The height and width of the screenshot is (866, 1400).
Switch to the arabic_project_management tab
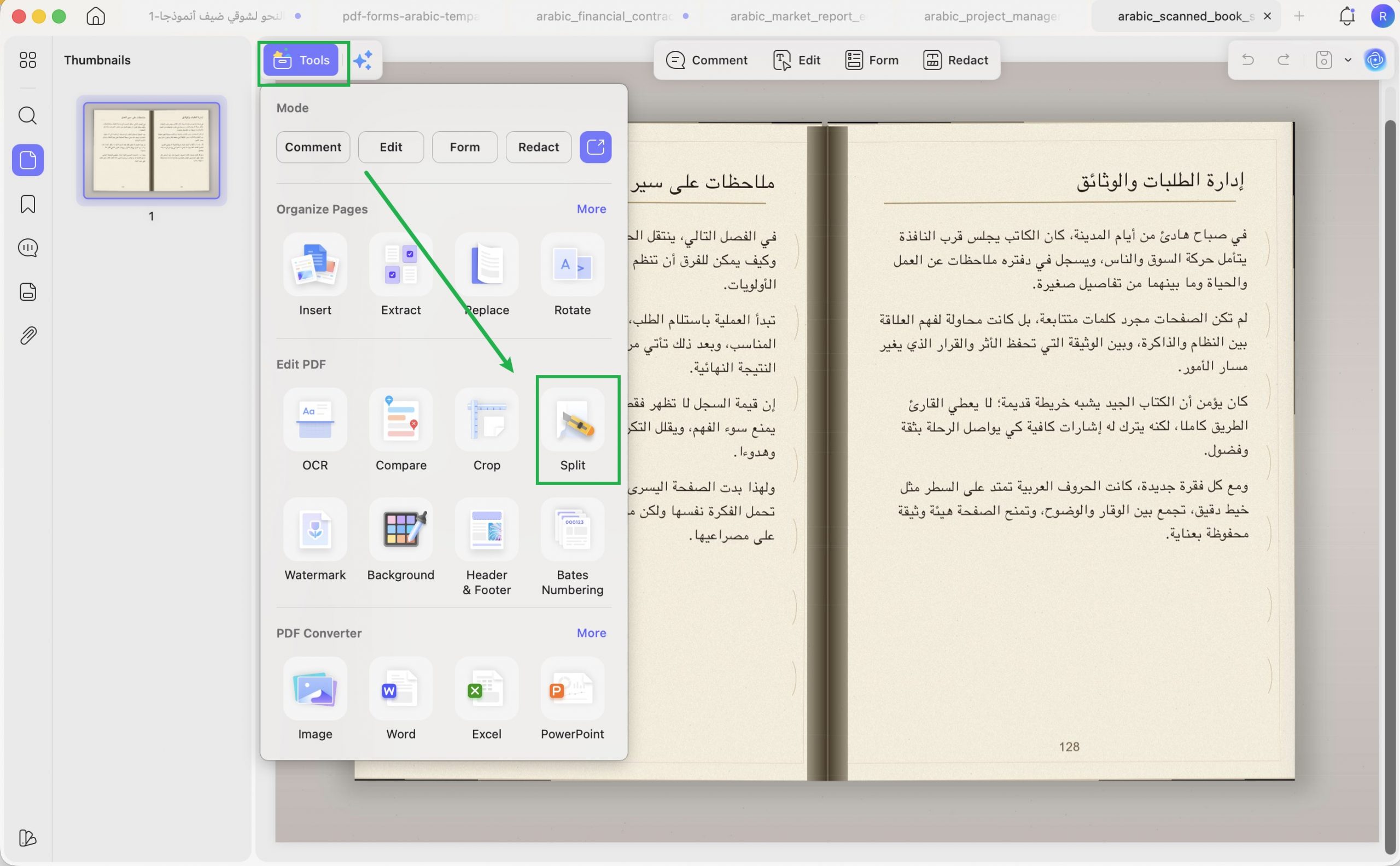[991, 16]
